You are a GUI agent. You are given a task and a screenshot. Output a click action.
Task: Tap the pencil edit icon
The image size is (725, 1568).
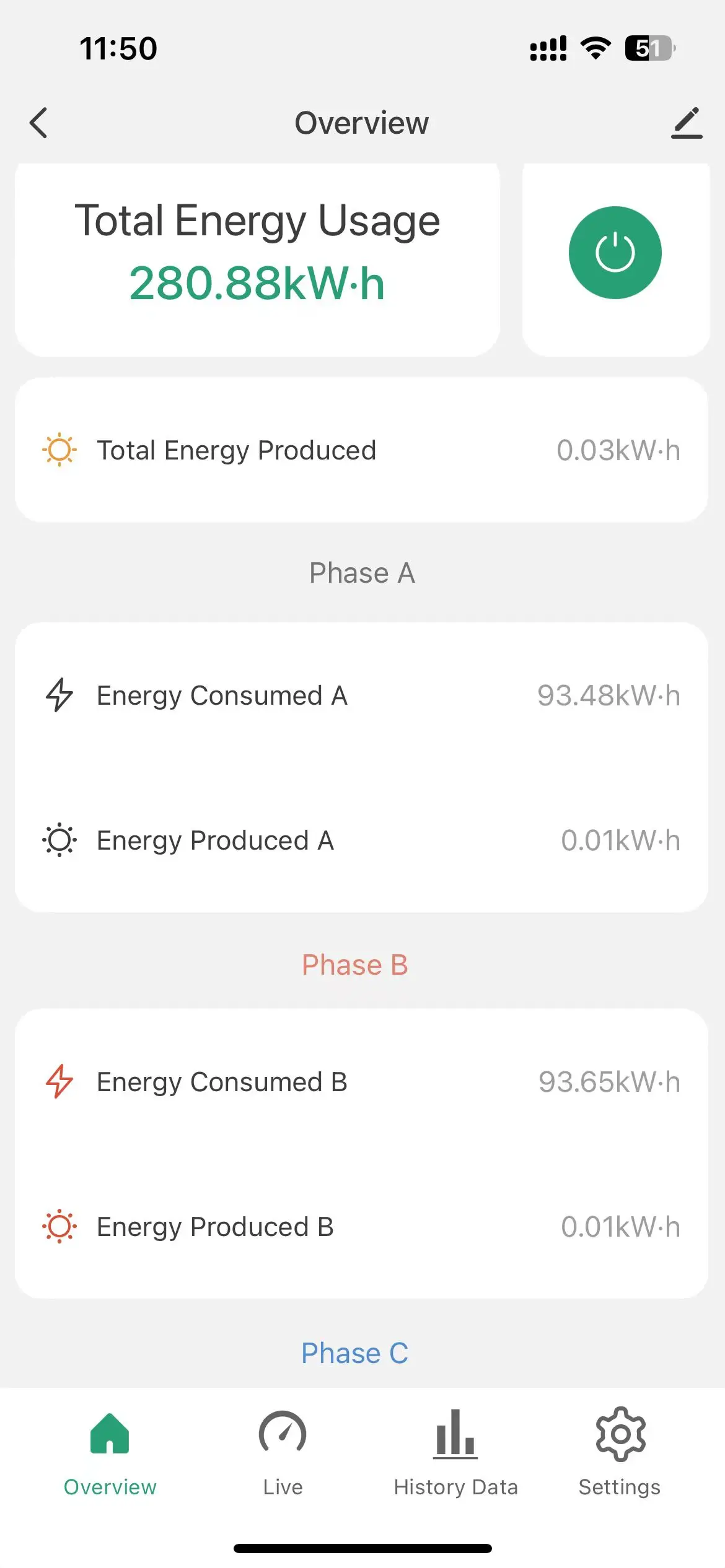point(687,123)
